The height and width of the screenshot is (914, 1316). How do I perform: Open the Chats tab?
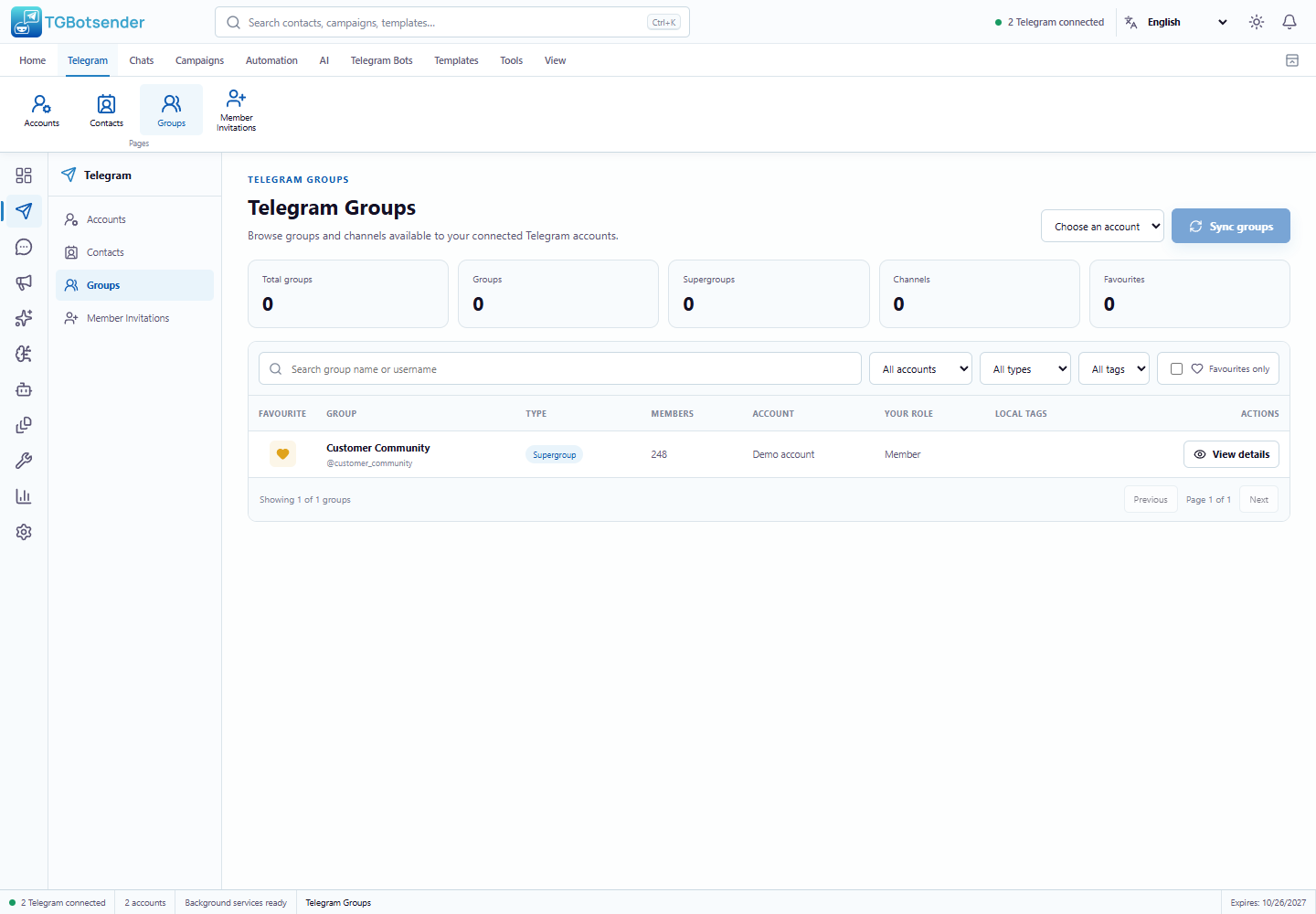(142, 60)
